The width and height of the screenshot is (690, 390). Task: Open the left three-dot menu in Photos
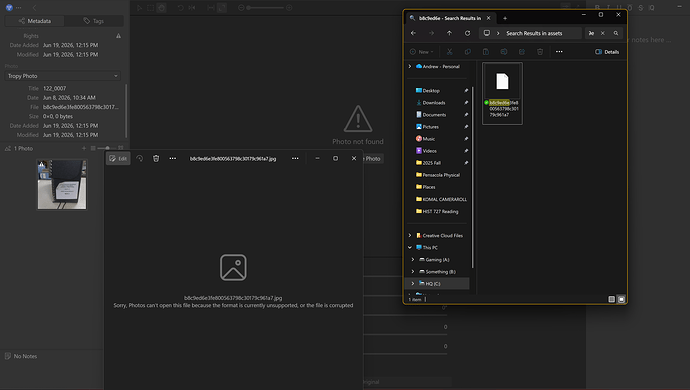pos(172,158)
